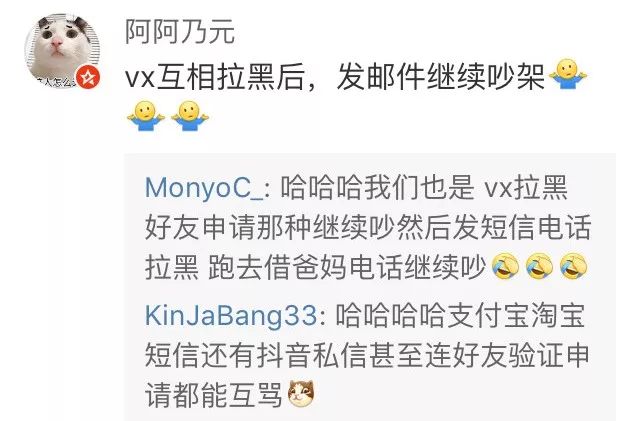This screenshot has height=421, width=640.
Task: Click the red verified badge on avatar
Action: click(89, 78)
